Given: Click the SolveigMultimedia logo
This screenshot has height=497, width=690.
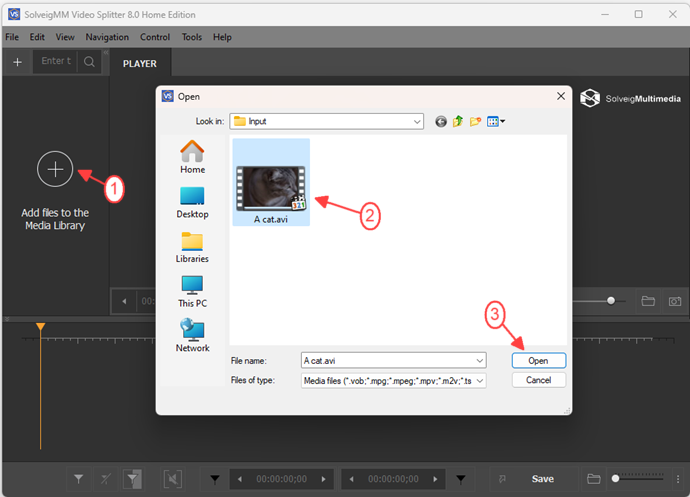Looking at the screenshot, I should [630, 98].
